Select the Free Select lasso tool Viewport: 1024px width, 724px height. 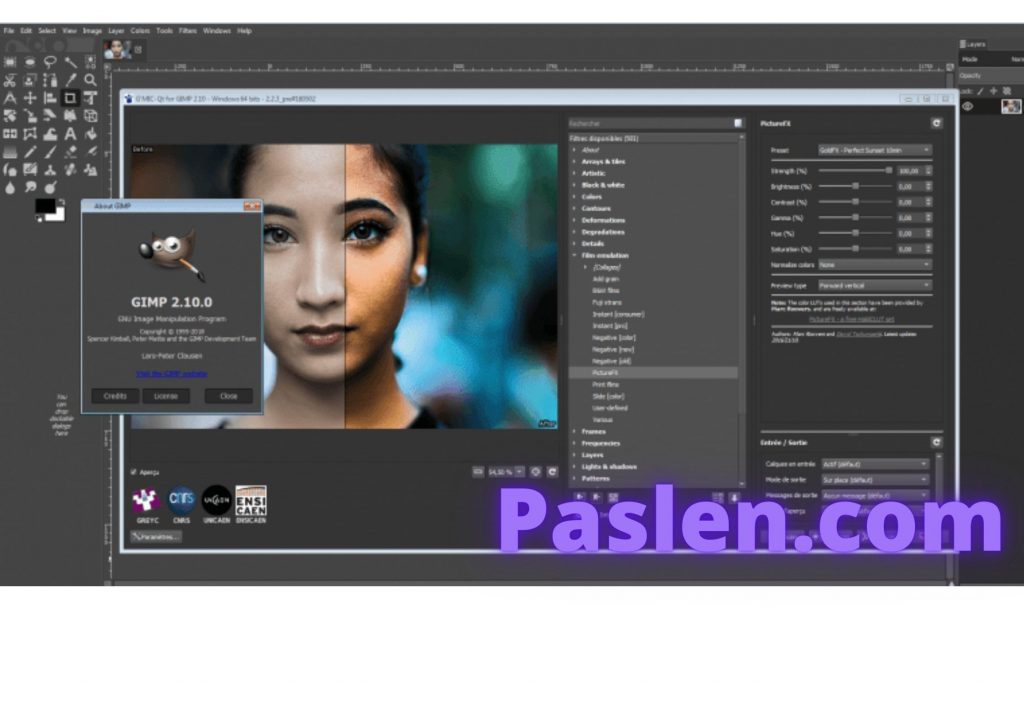pos(50,63)
